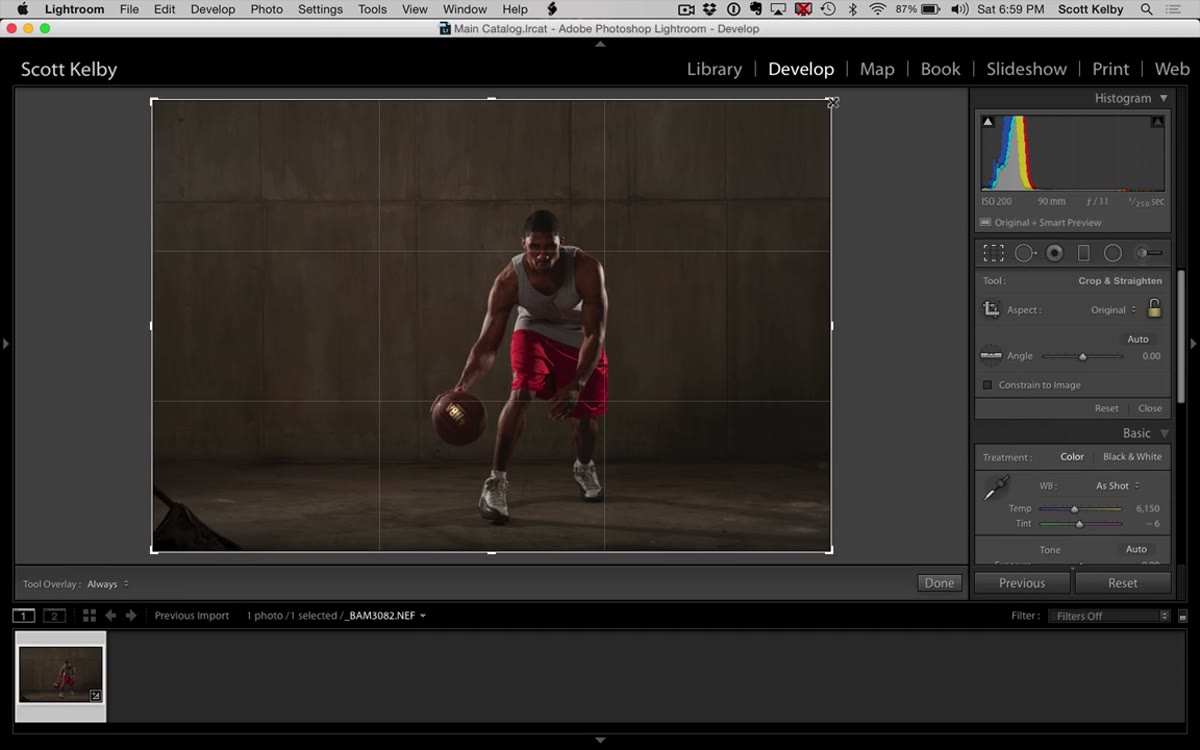Screen dimensions: 1200x750
Task: Select the _BAM3082.NEF filmstrip thumbnail
Action: pyautogui.click(x=61, y=675)
